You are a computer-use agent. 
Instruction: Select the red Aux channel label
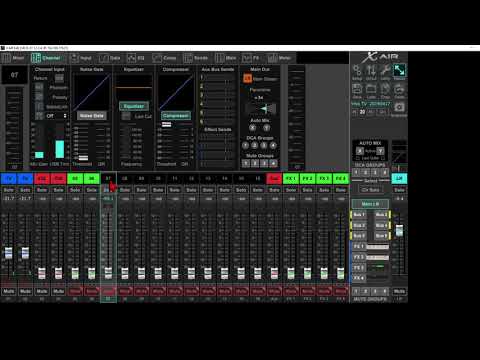[x=274, y=179]
